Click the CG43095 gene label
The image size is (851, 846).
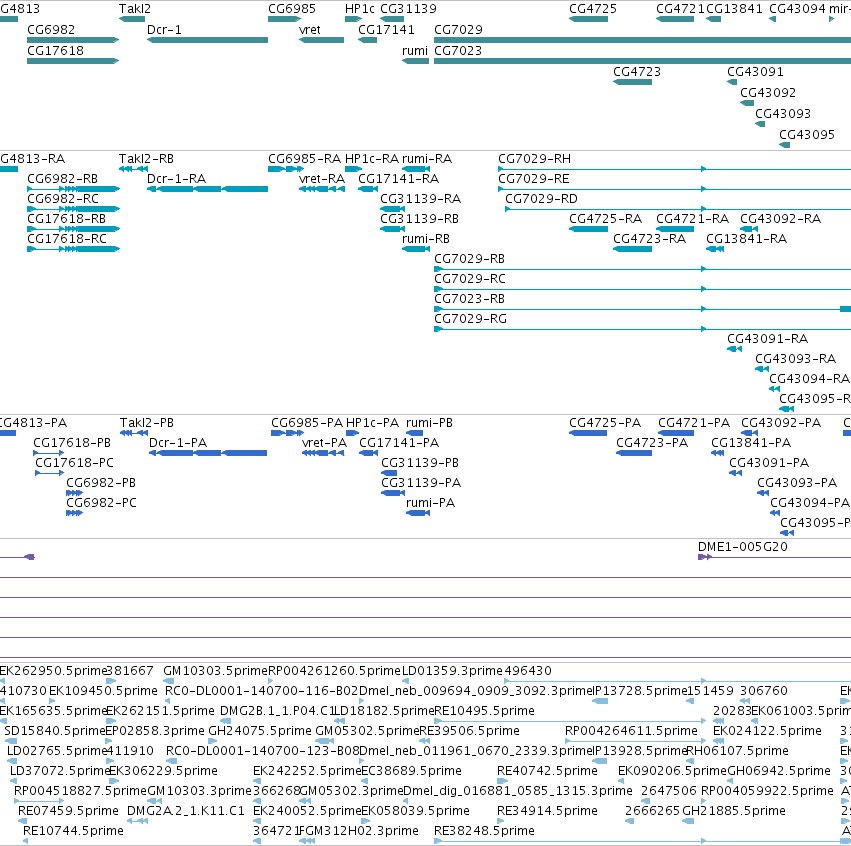[806, 135]
